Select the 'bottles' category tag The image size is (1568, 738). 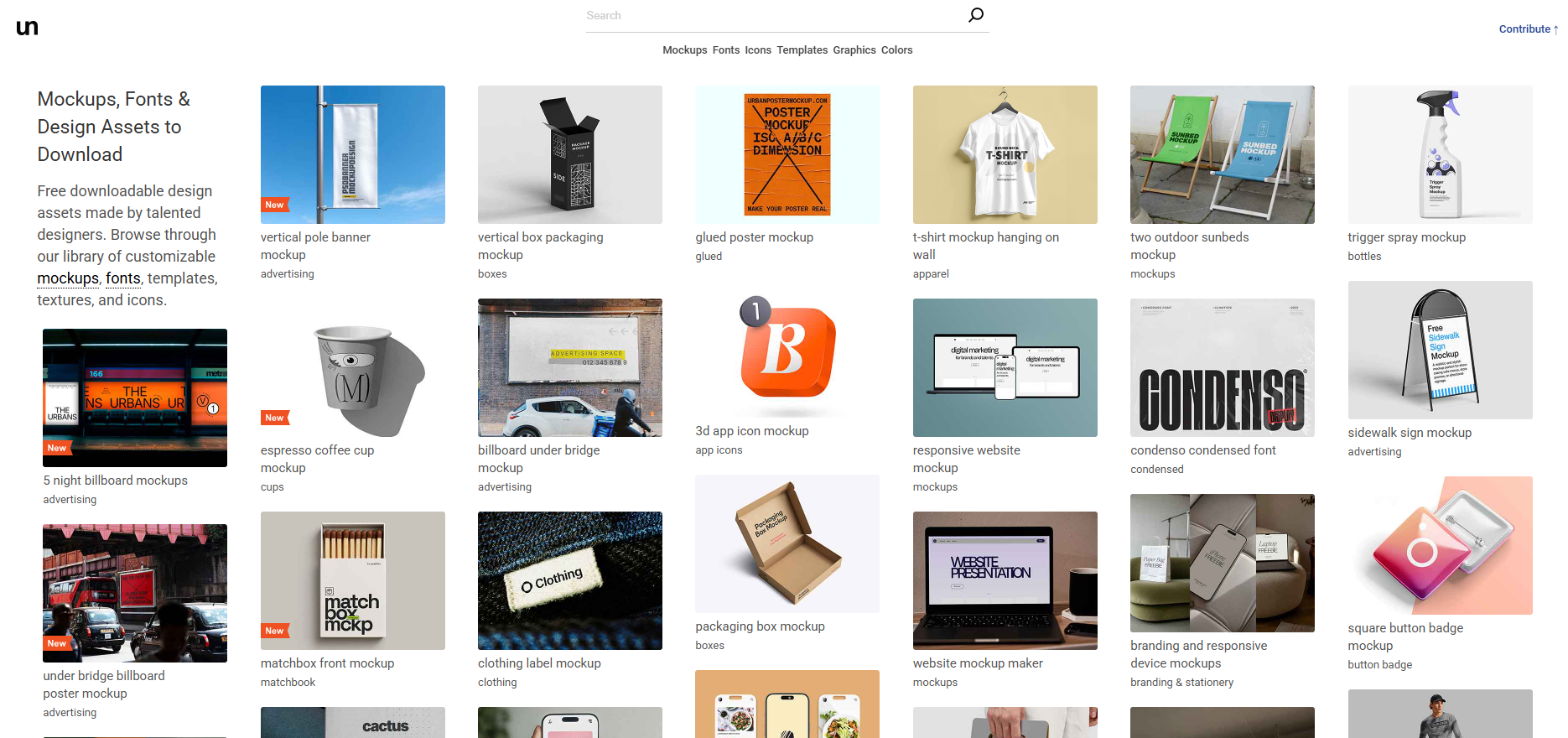click(1365, 257)
